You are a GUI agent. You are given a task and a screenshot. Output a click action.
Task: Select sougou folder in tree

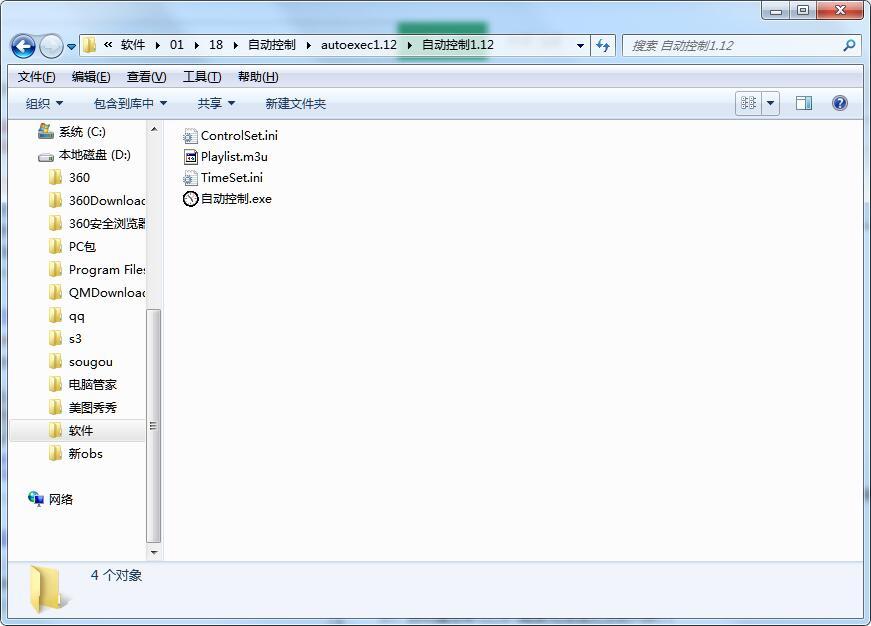(x=91, y=362)
